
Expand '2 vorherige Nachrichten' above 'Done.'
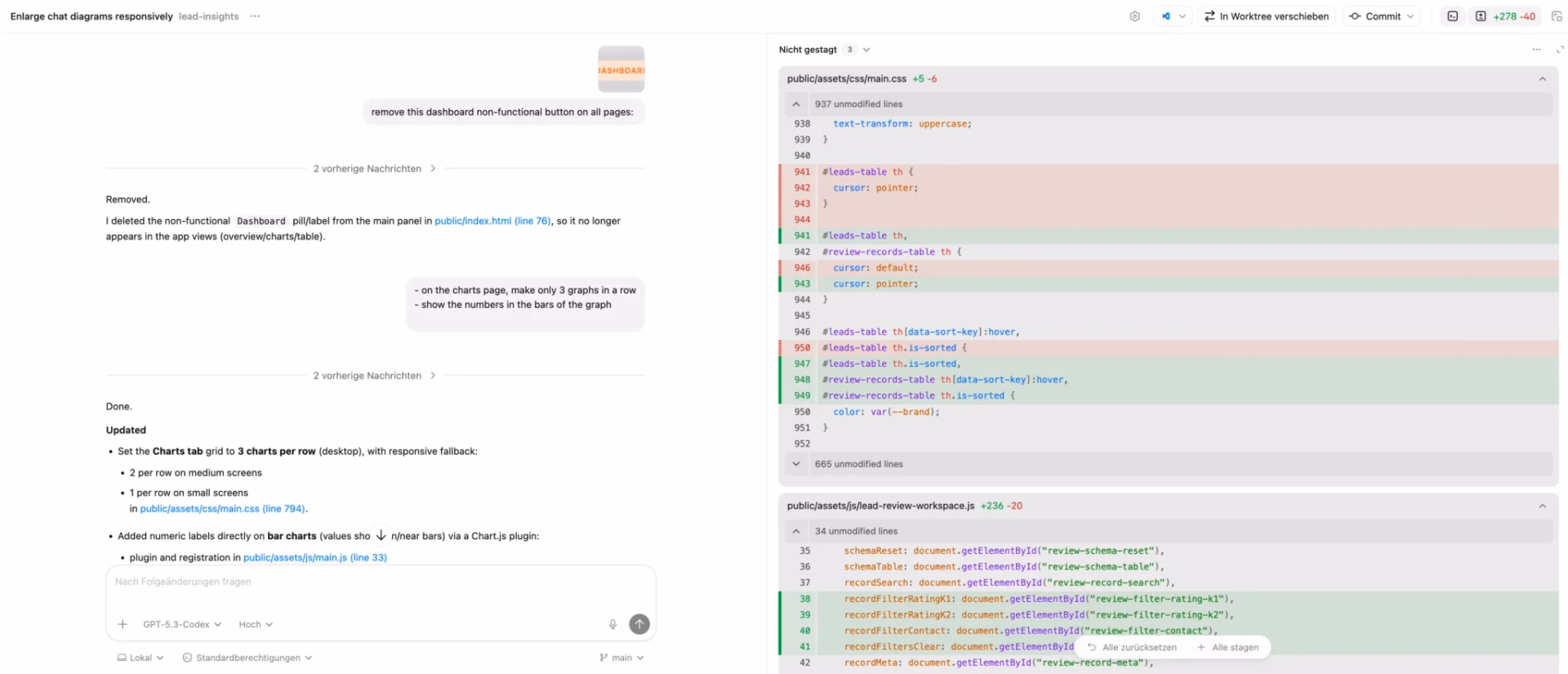[375, 376]
